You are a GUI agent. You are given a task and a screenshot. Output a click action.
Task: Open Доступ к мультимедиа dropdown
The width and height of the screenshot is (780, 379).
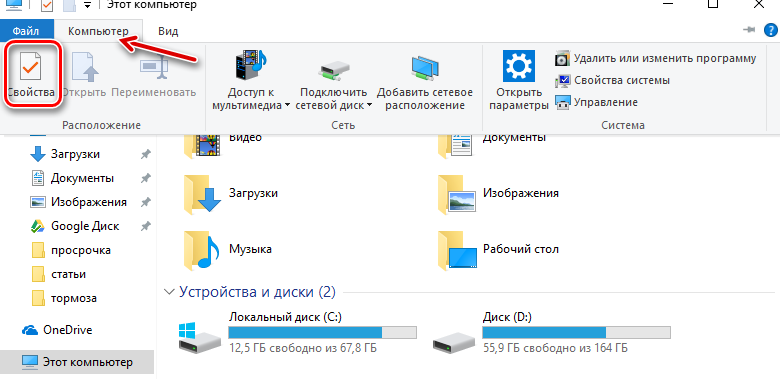[251, 80]
